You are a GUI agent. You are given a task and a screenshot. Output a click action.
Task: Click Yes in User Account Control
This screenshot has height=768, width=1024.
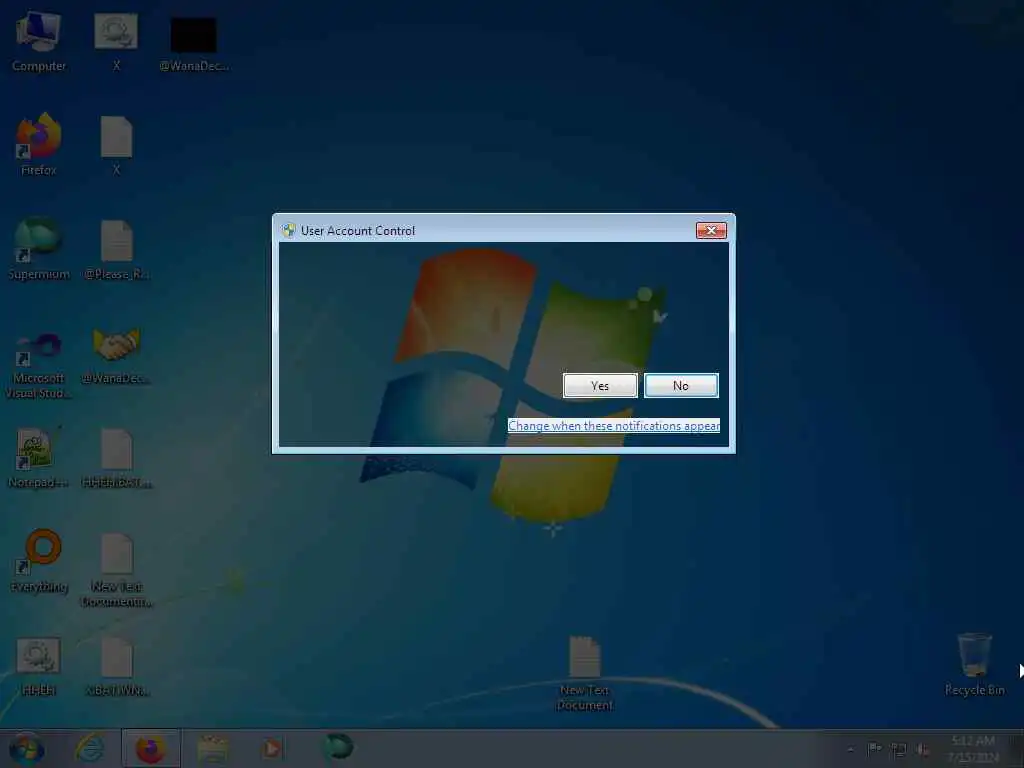(600, 385)
